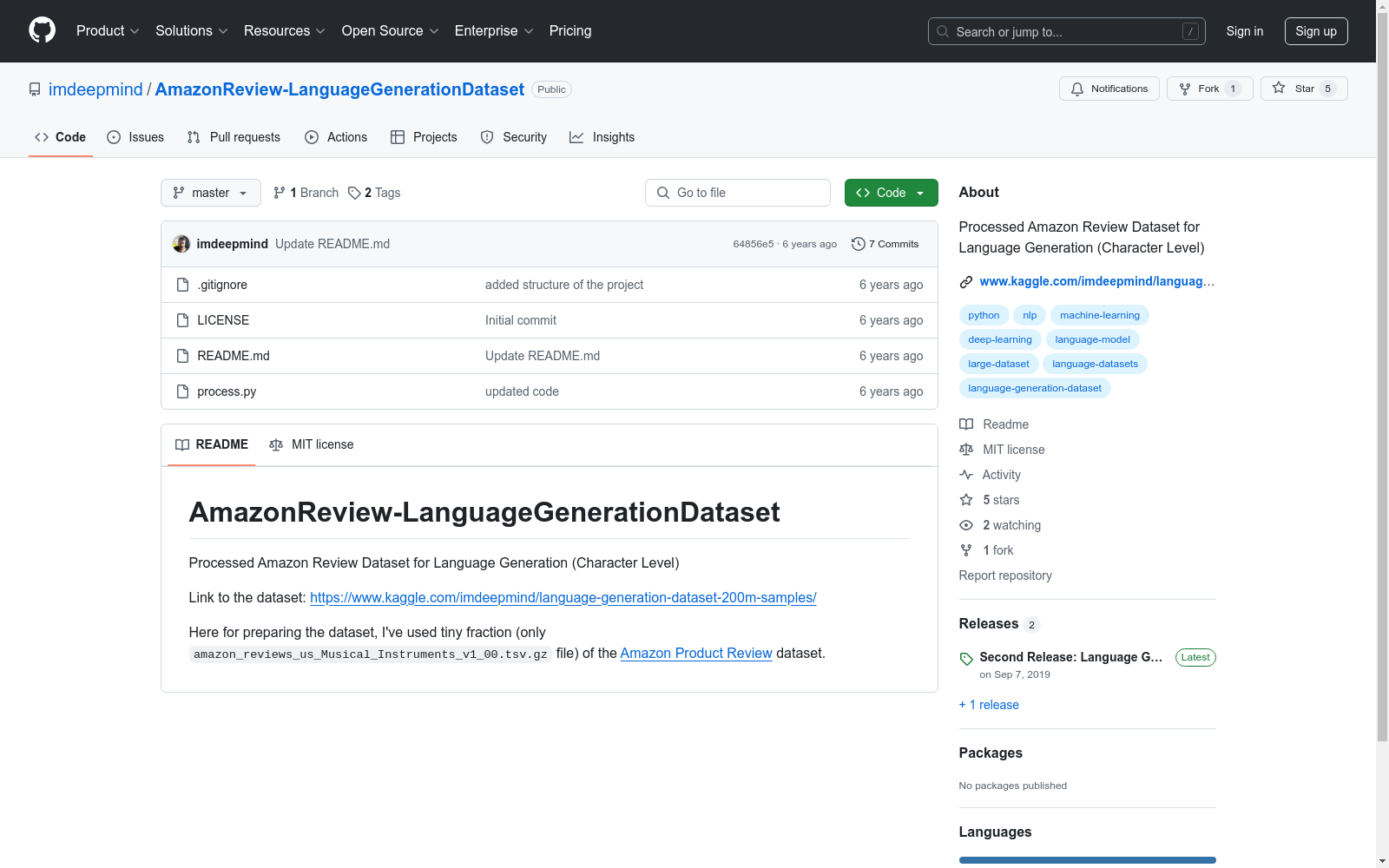
Task: Open the README.md file
Action: pyautogui.click(x=234, y=356)
